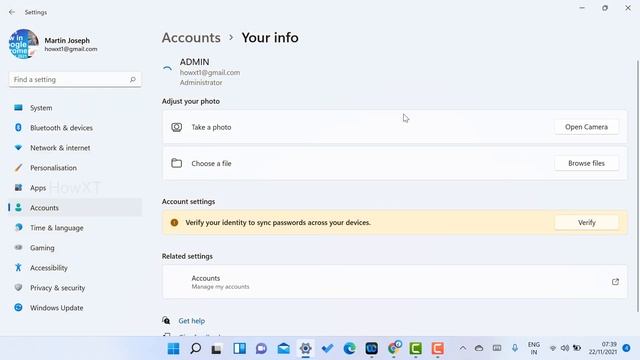The width and height of the screenshot is (640, 360).
Task: Click the folder icon beside Choose a file
Action: click(176, 163)
